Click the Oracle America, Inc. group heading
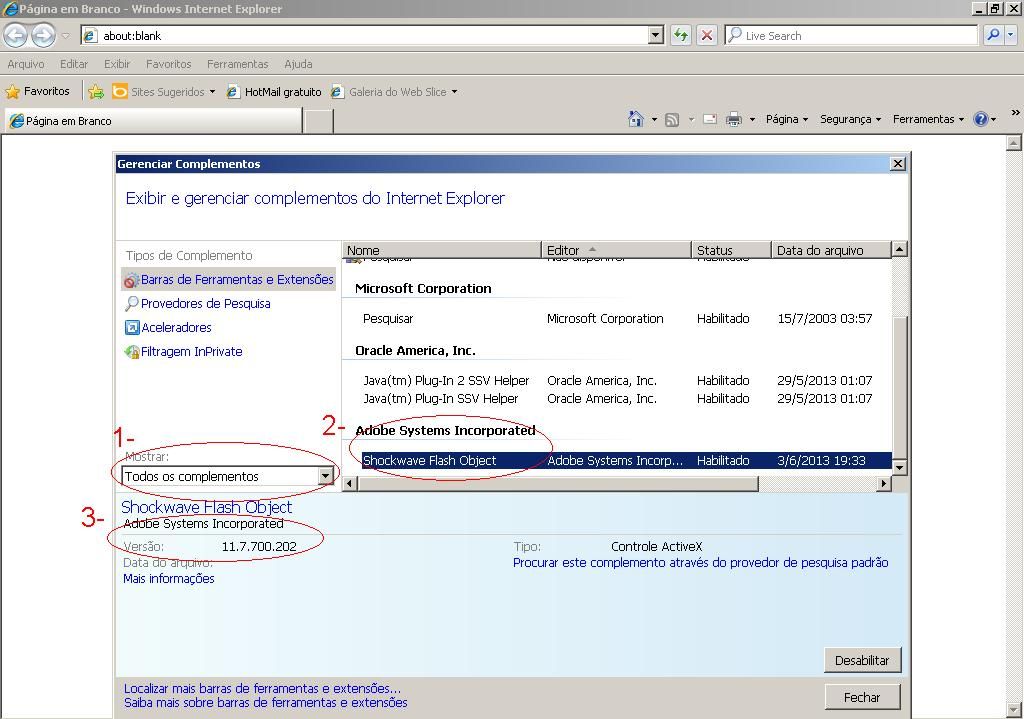 (415, 351)
